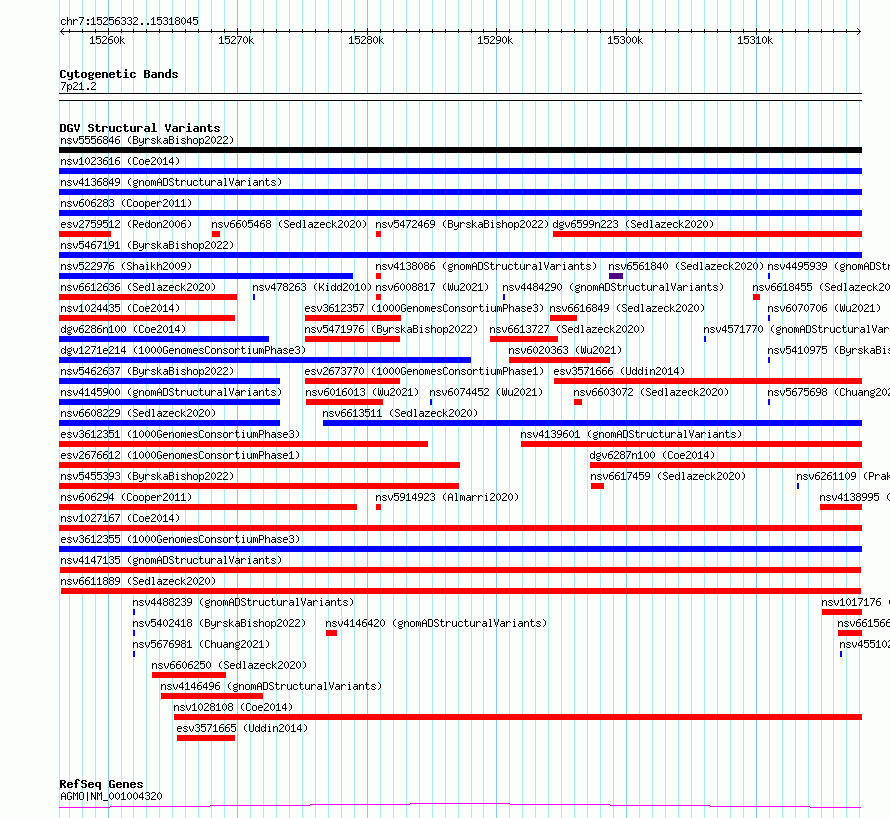
Task: Click nsv5455393 (ByrskaBishop2022) label
Action: pyautogui.click(x=147, y=476)
